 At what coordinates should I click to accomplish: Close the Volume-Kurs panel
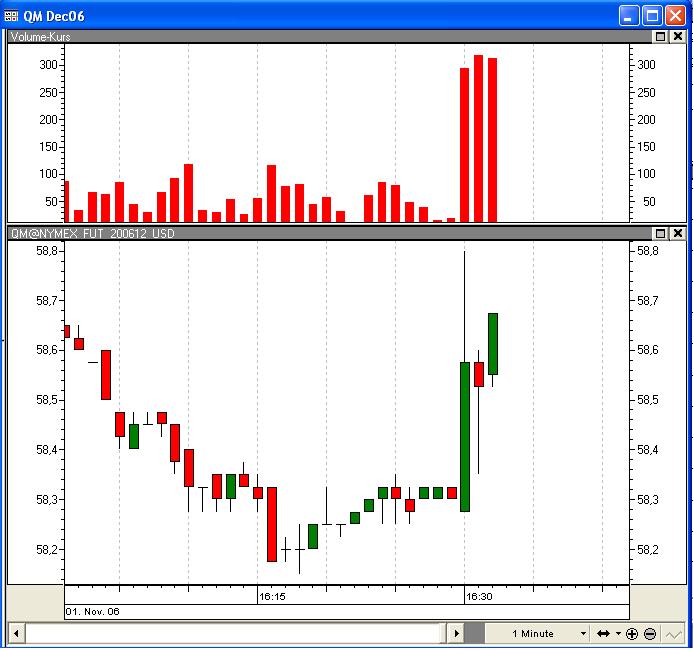coord(678,37)
